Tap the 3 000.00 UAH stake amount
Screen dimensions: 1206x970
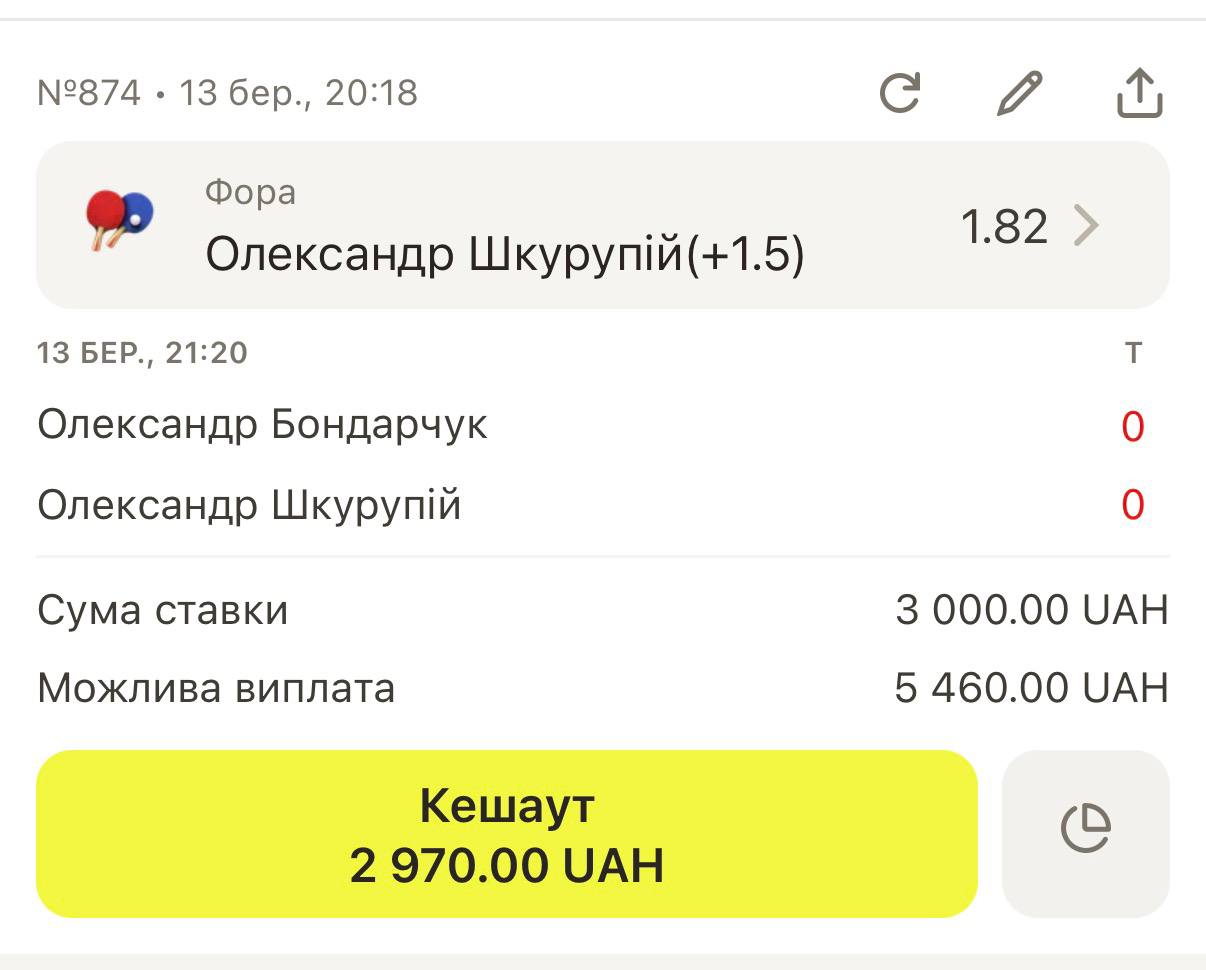click(x=1031, y=610)
